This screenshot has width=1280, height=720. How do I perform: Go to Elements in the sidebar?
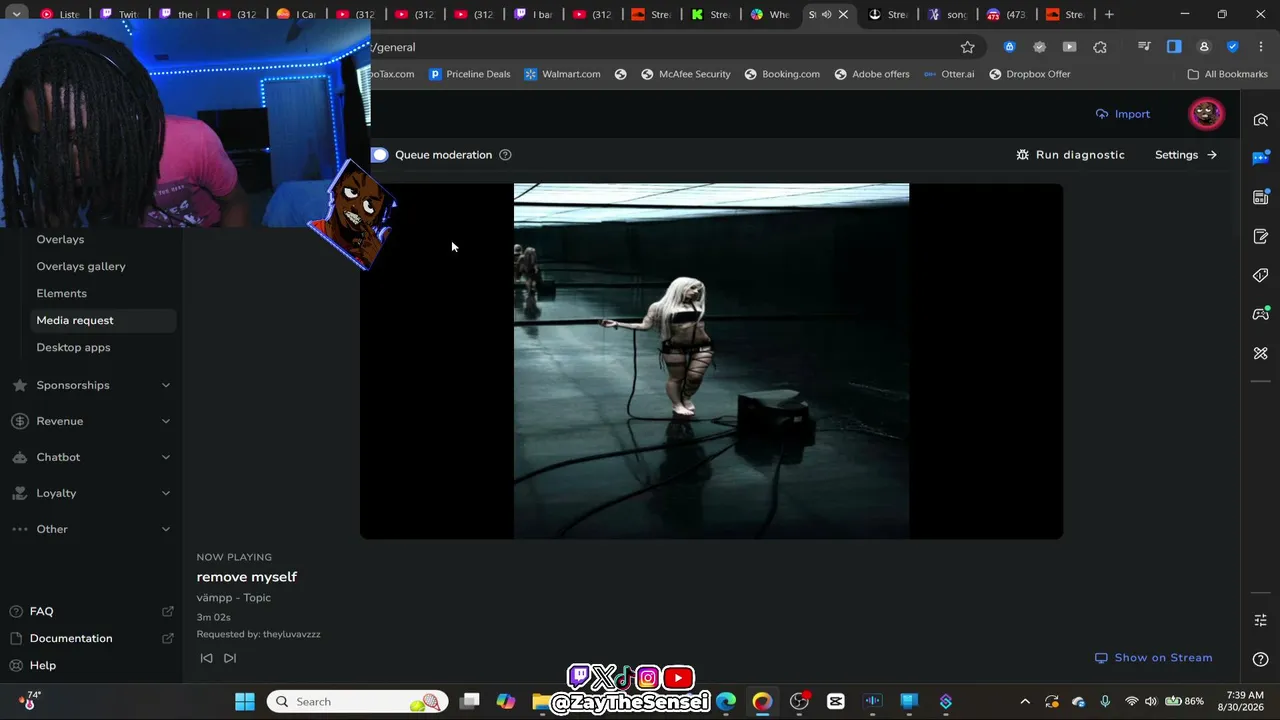[x=62, y=293]
